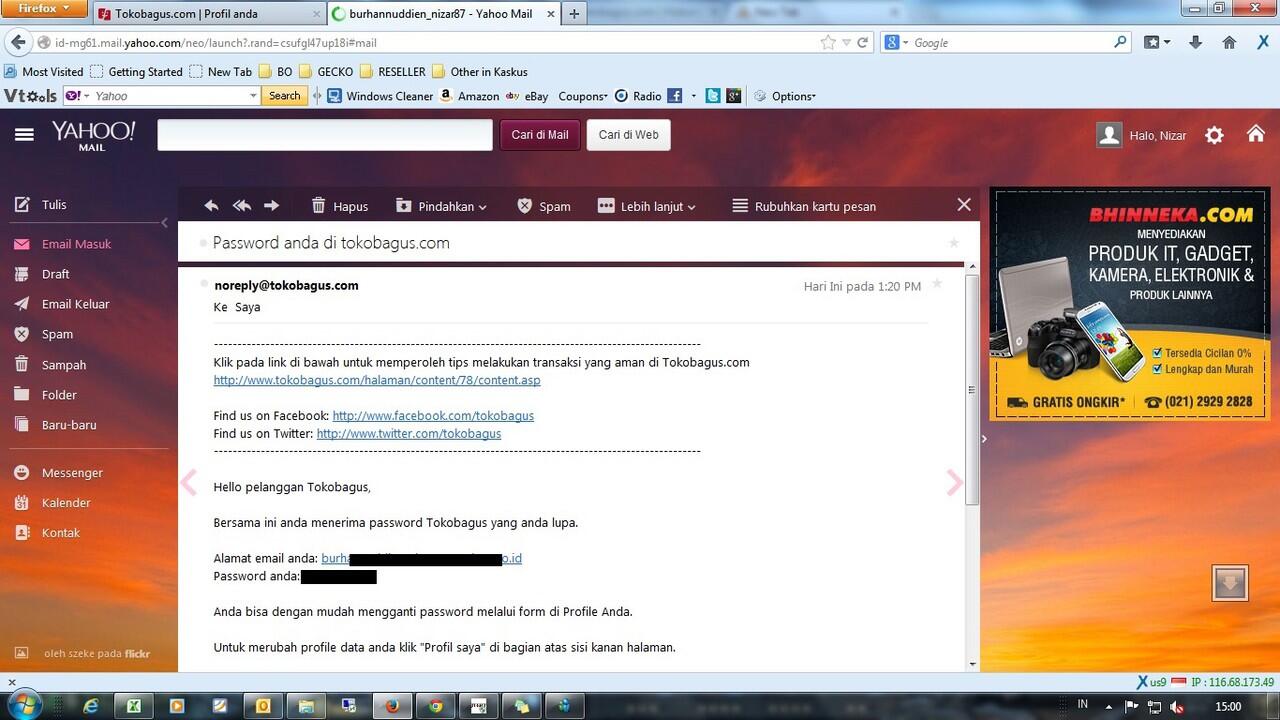Open the facebook.com/tokobagus link
The image size is (1280, 720).
pos(433,415)
